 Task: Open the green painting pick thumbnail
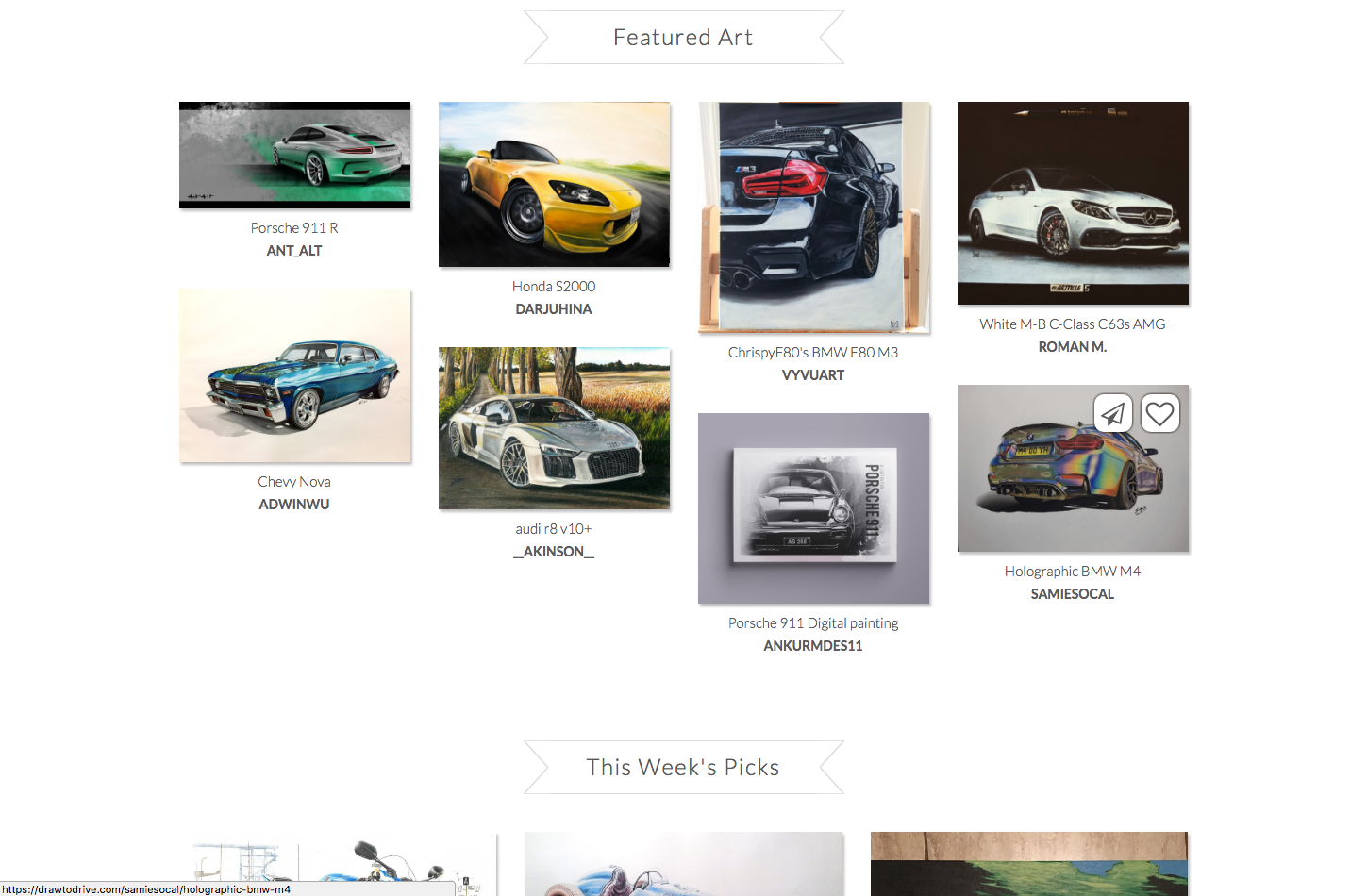1029,864
